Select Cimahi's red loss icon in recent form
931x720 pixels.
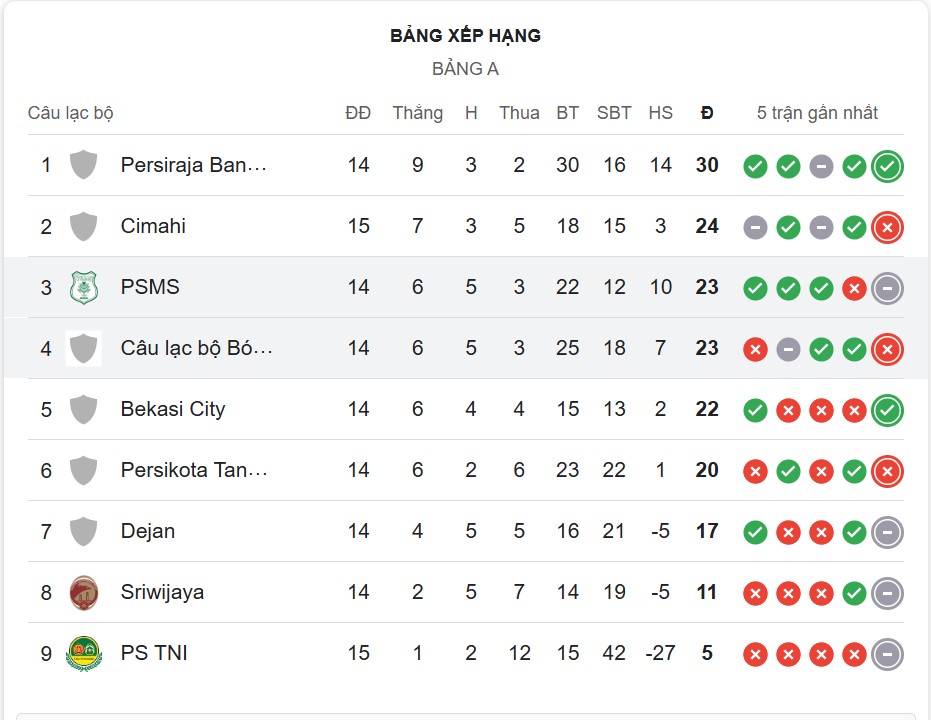[887, 227]
